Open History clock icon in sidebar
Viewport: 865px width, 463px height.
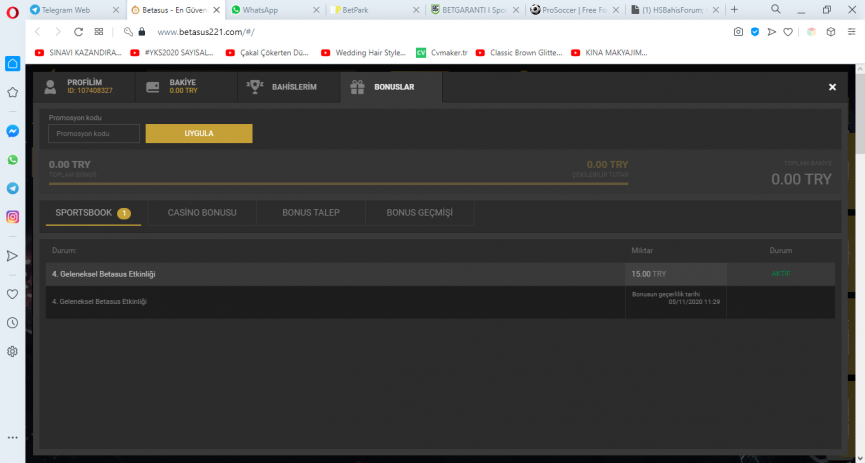12,323
